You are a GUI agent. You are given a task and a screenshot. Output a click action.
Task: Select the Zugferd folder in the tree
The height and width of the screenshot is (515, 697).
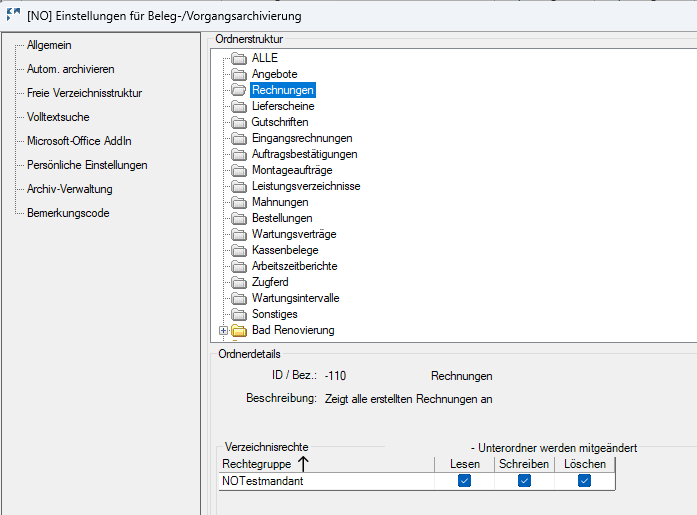(270, 282)
